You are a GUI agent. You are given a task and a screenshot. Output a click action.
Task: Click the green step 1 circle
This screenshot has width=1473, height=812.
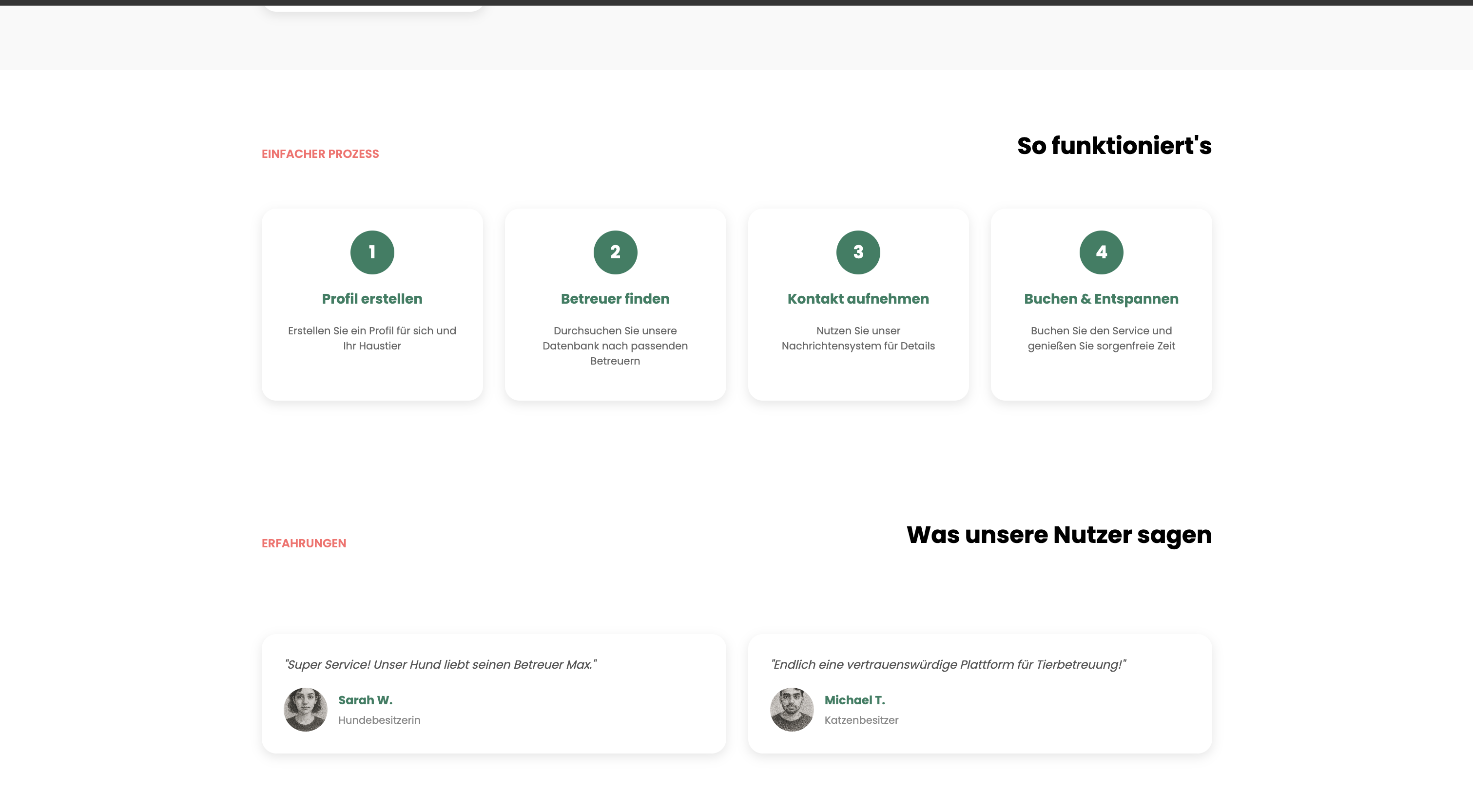(x=372, y=252)
